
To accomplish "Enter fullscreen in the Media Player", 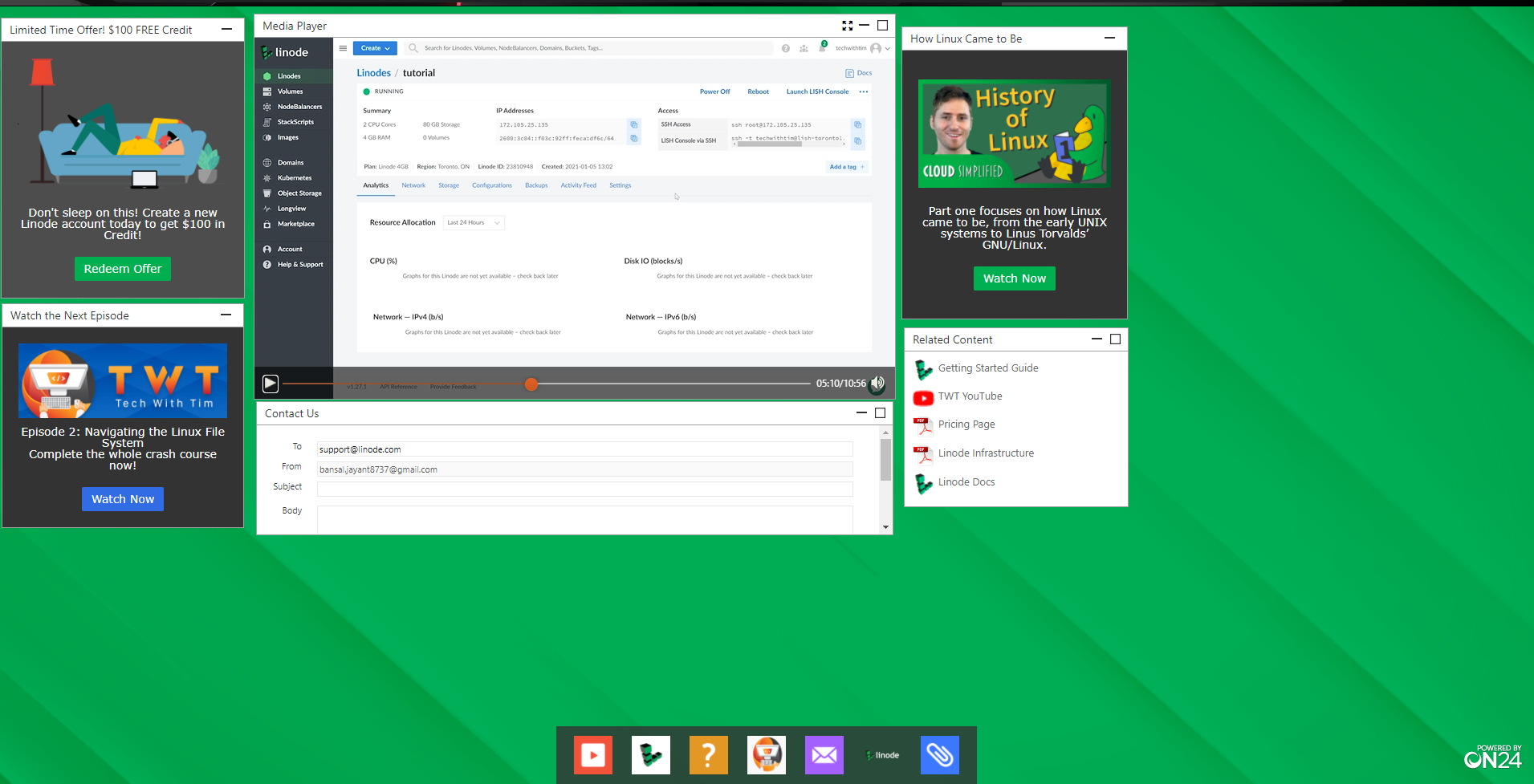I will [847, 26].
